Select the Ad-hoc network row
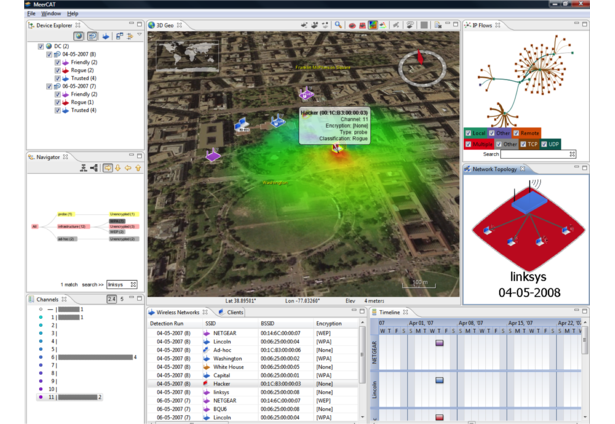Image resolution: width=615 pixels, height=424 pixels. 253,350
